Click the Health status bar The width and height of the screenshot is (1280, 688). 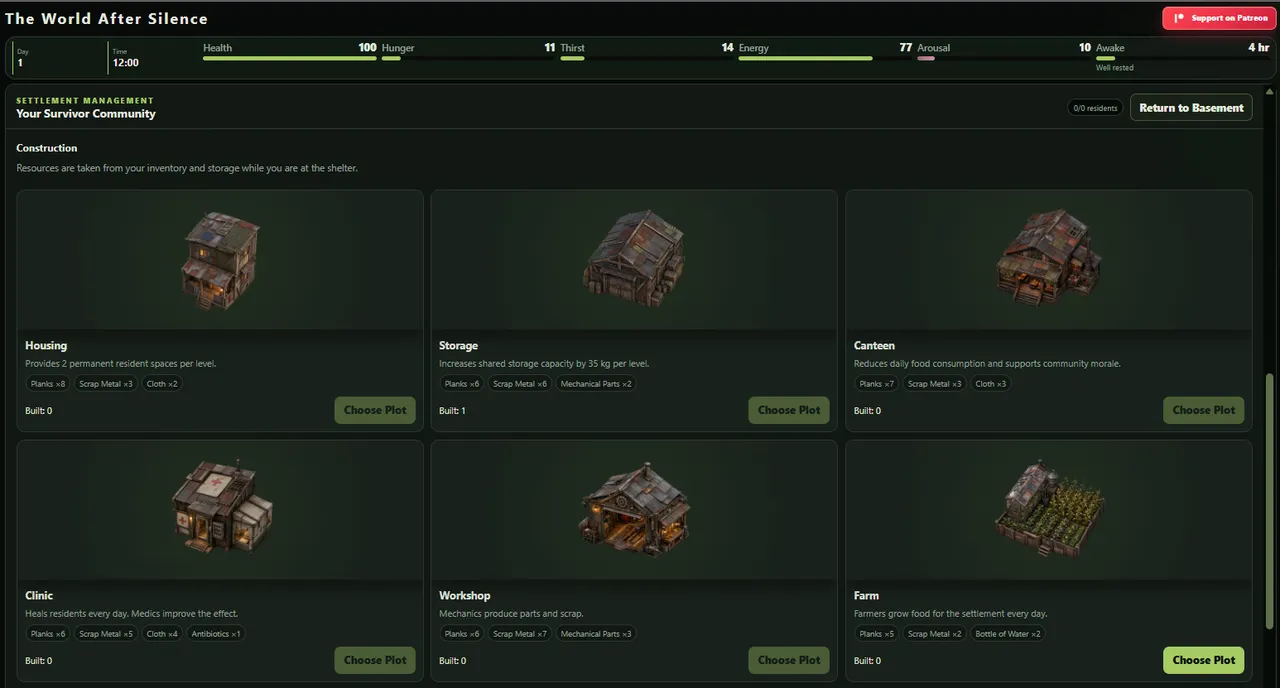point(290,58)
